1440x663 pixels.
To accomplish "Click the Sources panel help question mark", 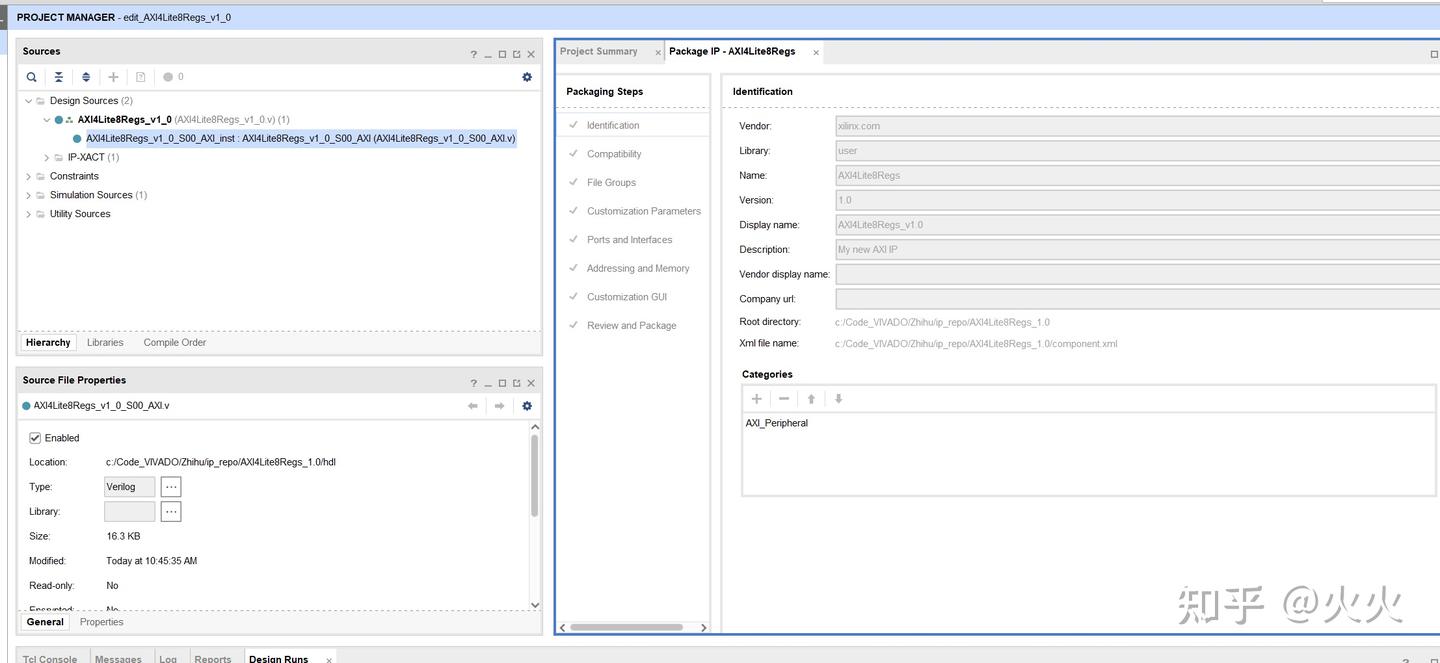I will [474, 54].
